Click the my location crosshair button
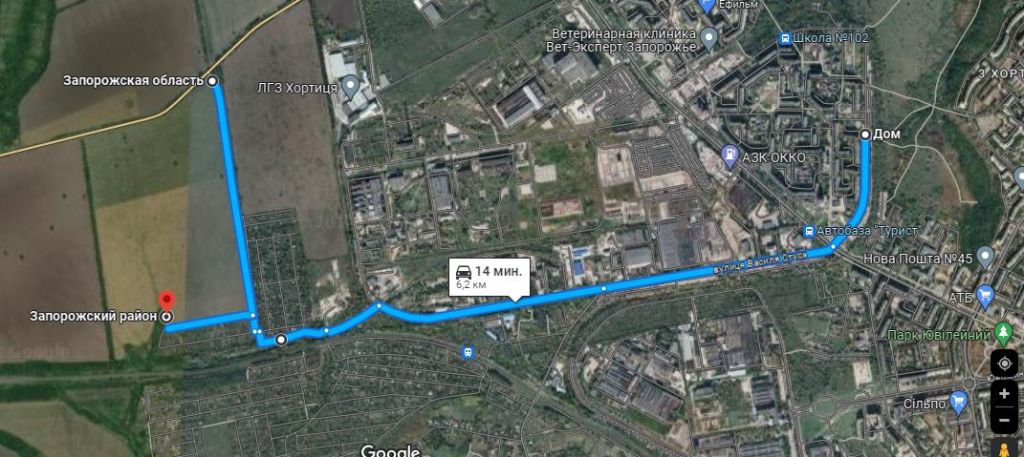Image resolution: width=1024 pixels, height=457 pixels. pyautogui.click(x=1004, y=363)
